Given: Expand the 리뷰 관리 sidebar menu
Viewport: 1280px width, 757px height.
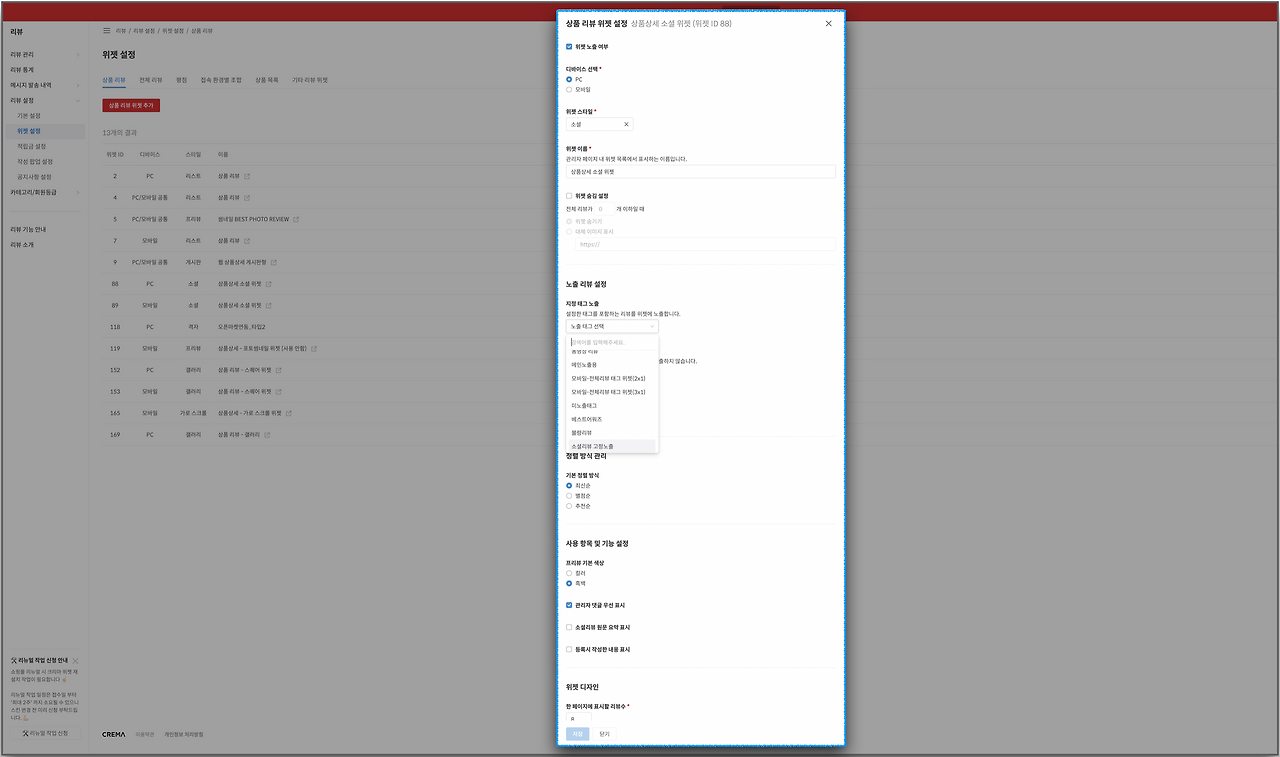Looking at the screenshot, I should [x=44, y=55].
